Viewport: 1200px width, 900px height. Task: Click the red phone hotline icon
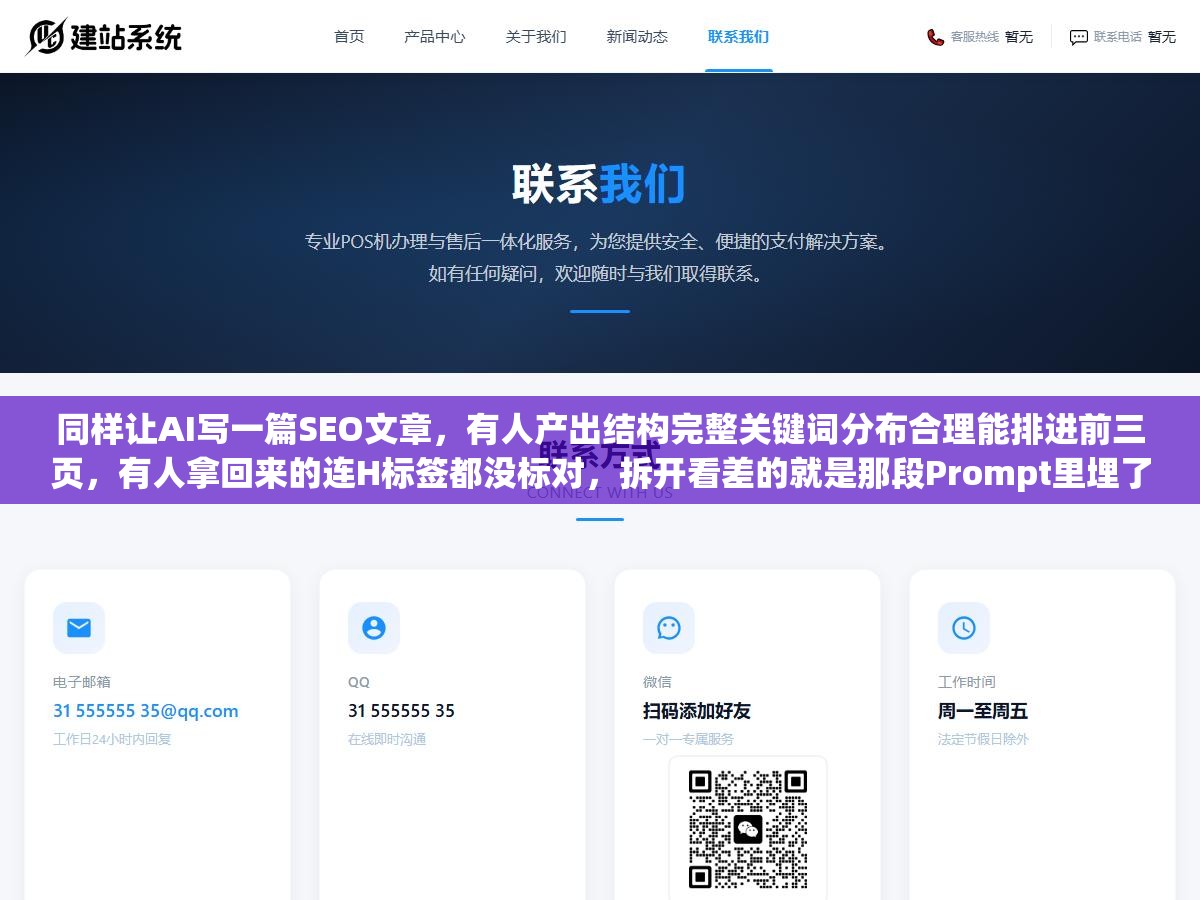tap(935, 37)
